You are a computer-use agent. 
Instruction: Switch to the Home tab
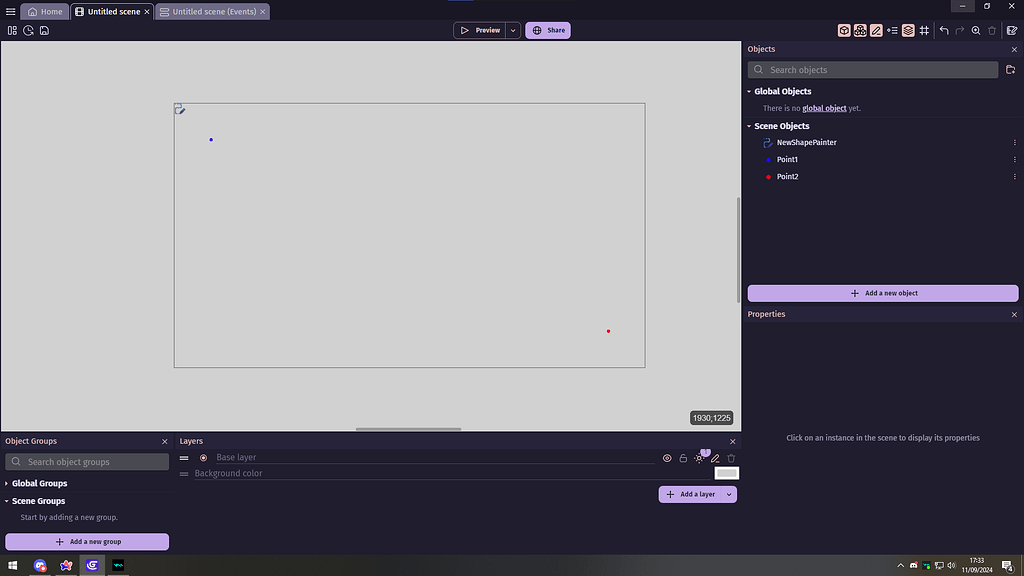coord(45,12)
